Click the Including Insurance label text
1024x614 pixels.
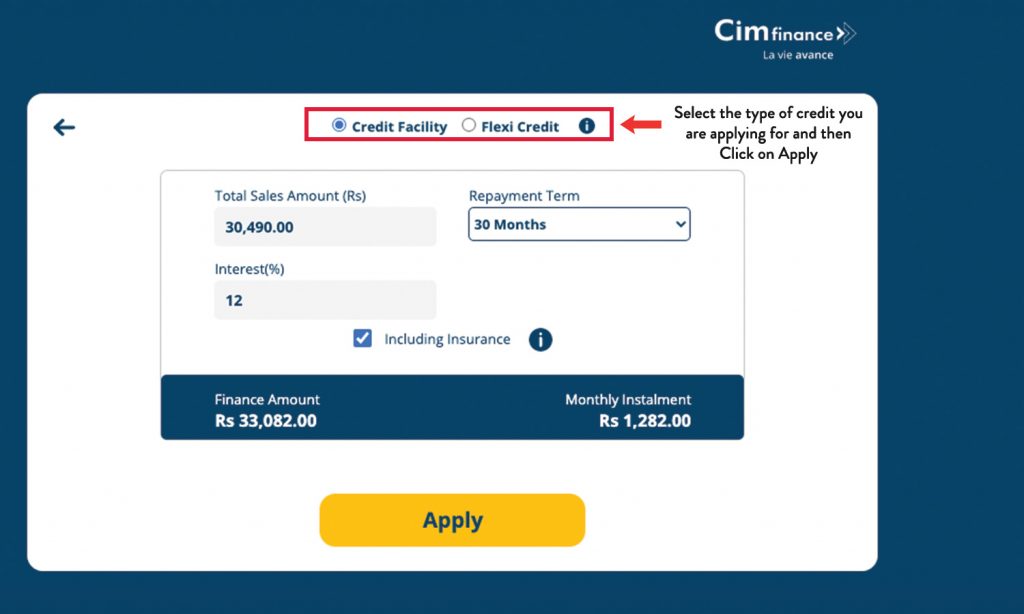point(447,339)
